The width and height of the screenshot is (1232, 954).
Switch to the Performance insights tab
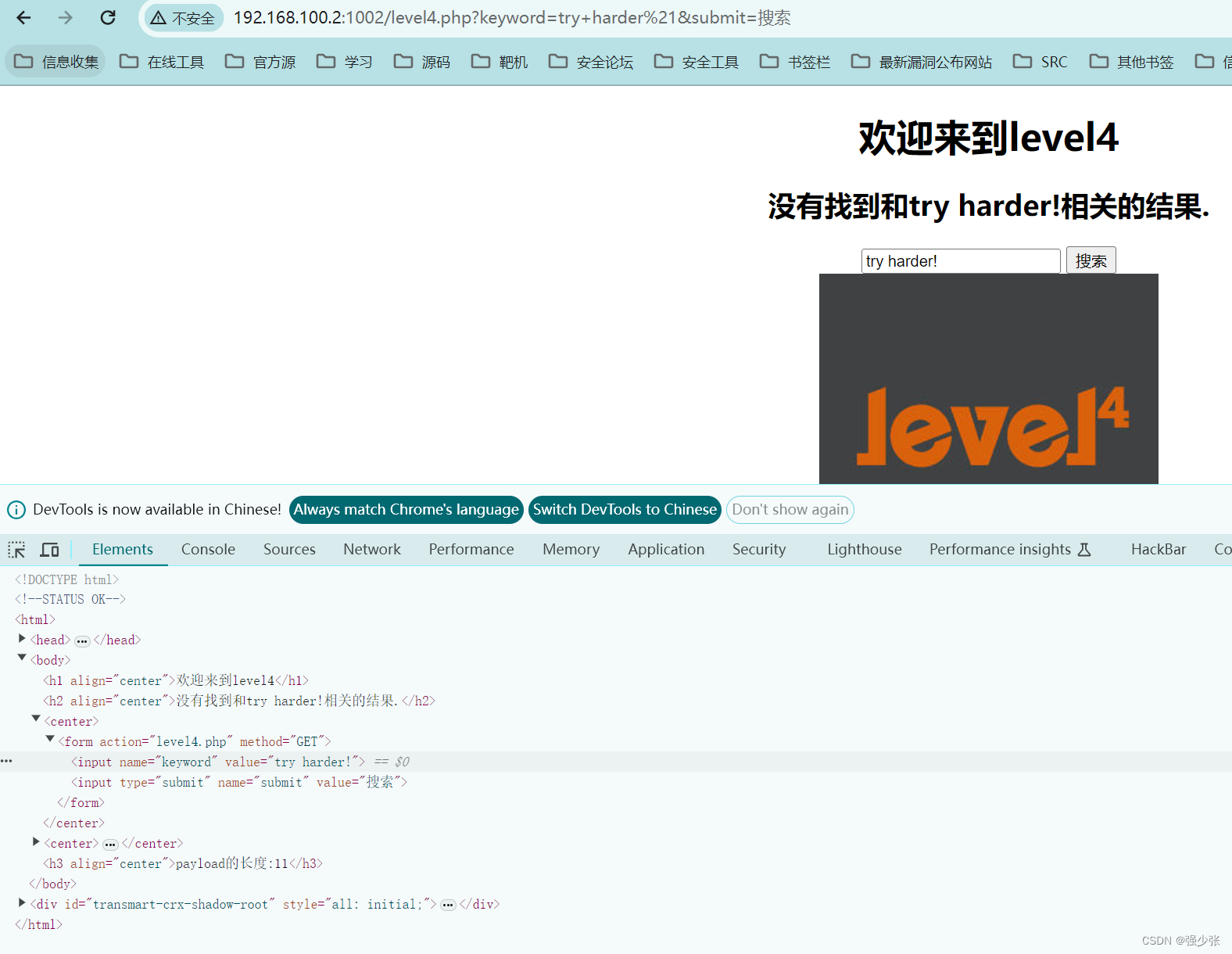click(x=1009, y=550)
